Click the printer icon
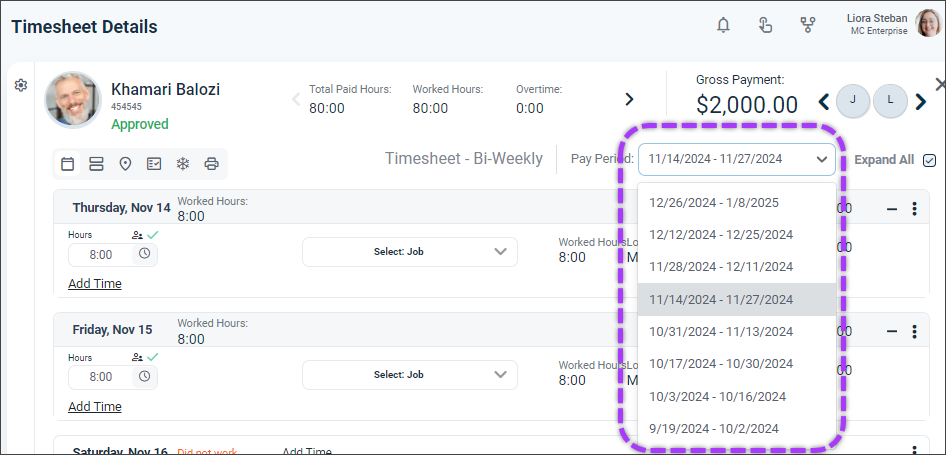Screen dimensions: 946x455 [x=211, y=164]
